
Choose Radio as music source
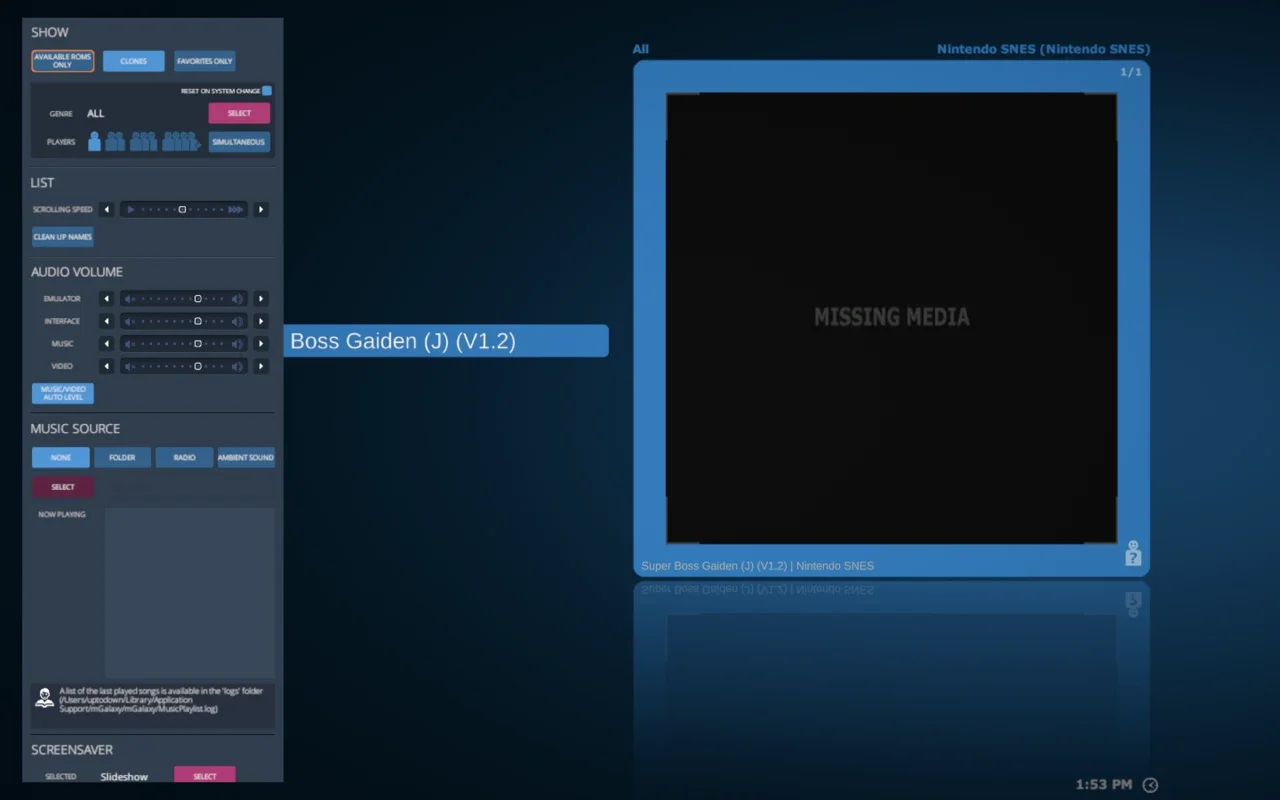(x=184, y=457)
